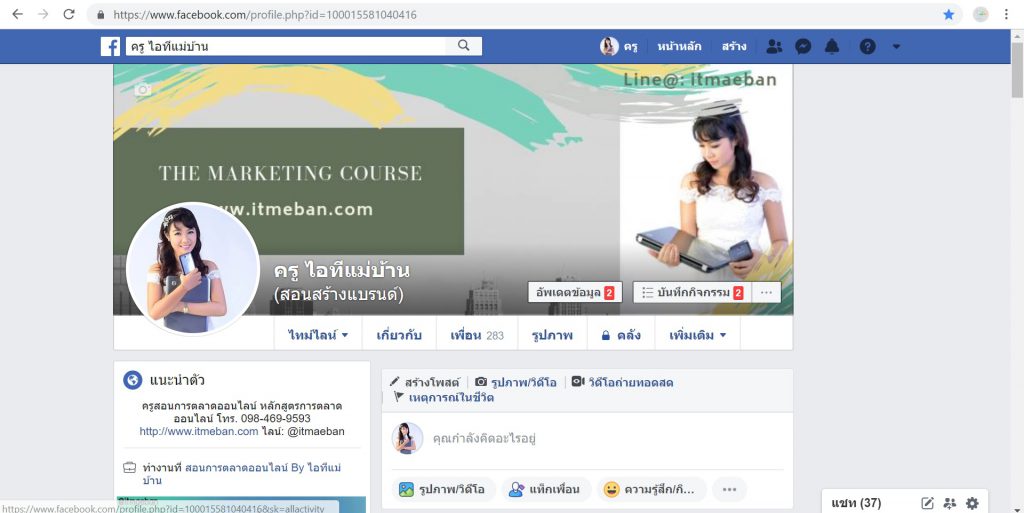Open the คลัง archive tab

[621, 335]
